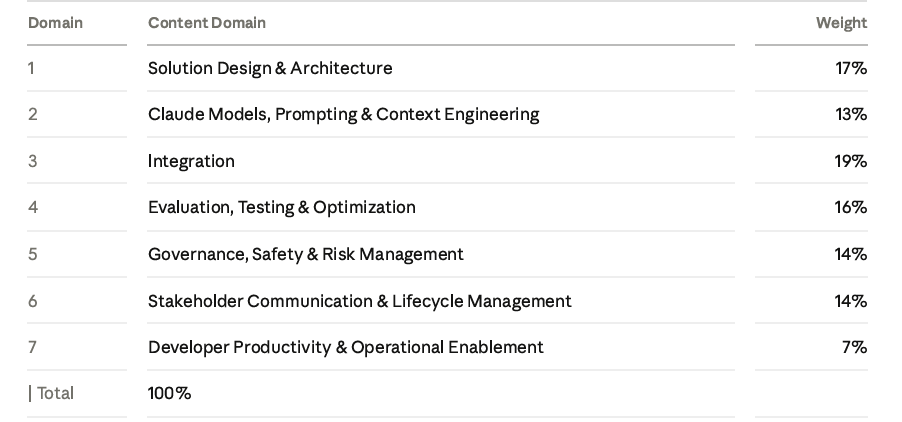The width and height of the screenshot is (902, 422).
Task: Click Developer Productivity & Operational Enablement
Action: [x=345, y=347]
